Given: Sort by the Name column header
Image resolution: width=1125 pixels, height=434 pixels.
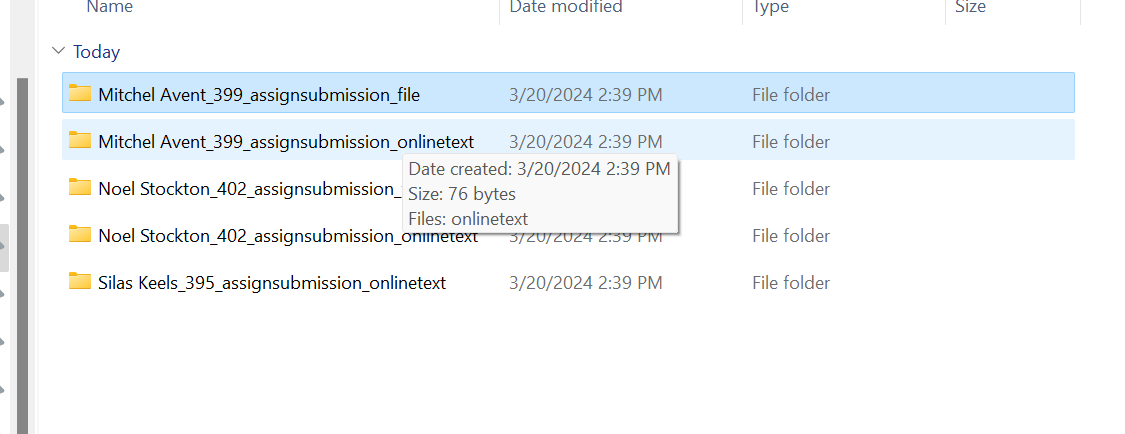Looking at the screenshot, I should click(x=109, y=7).
